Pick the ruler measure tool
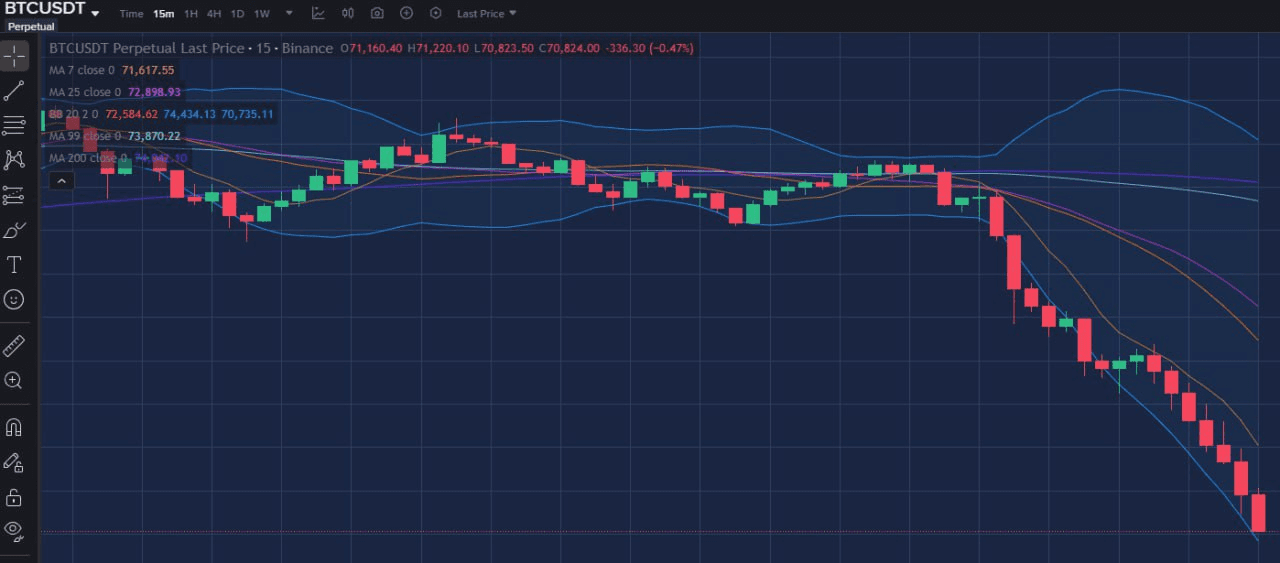This screenshot has width=1280, height=563. coord(14,346)
